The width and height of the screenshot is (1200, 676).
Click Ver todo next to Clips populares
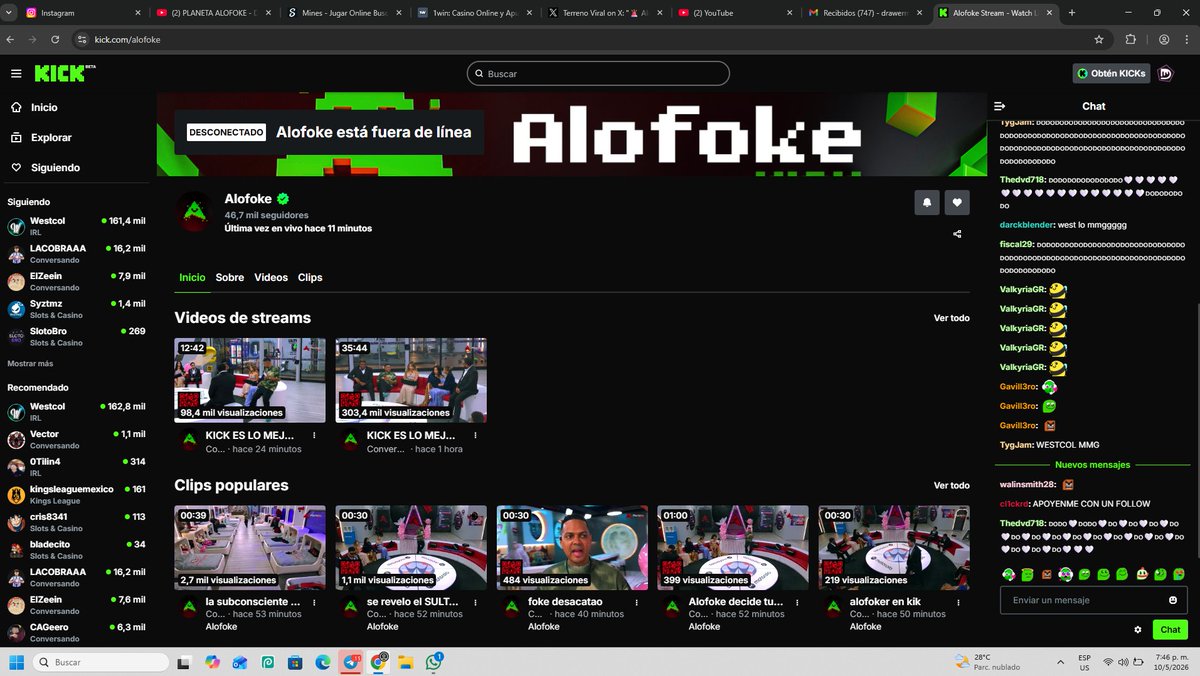click(x=951, y=485)
